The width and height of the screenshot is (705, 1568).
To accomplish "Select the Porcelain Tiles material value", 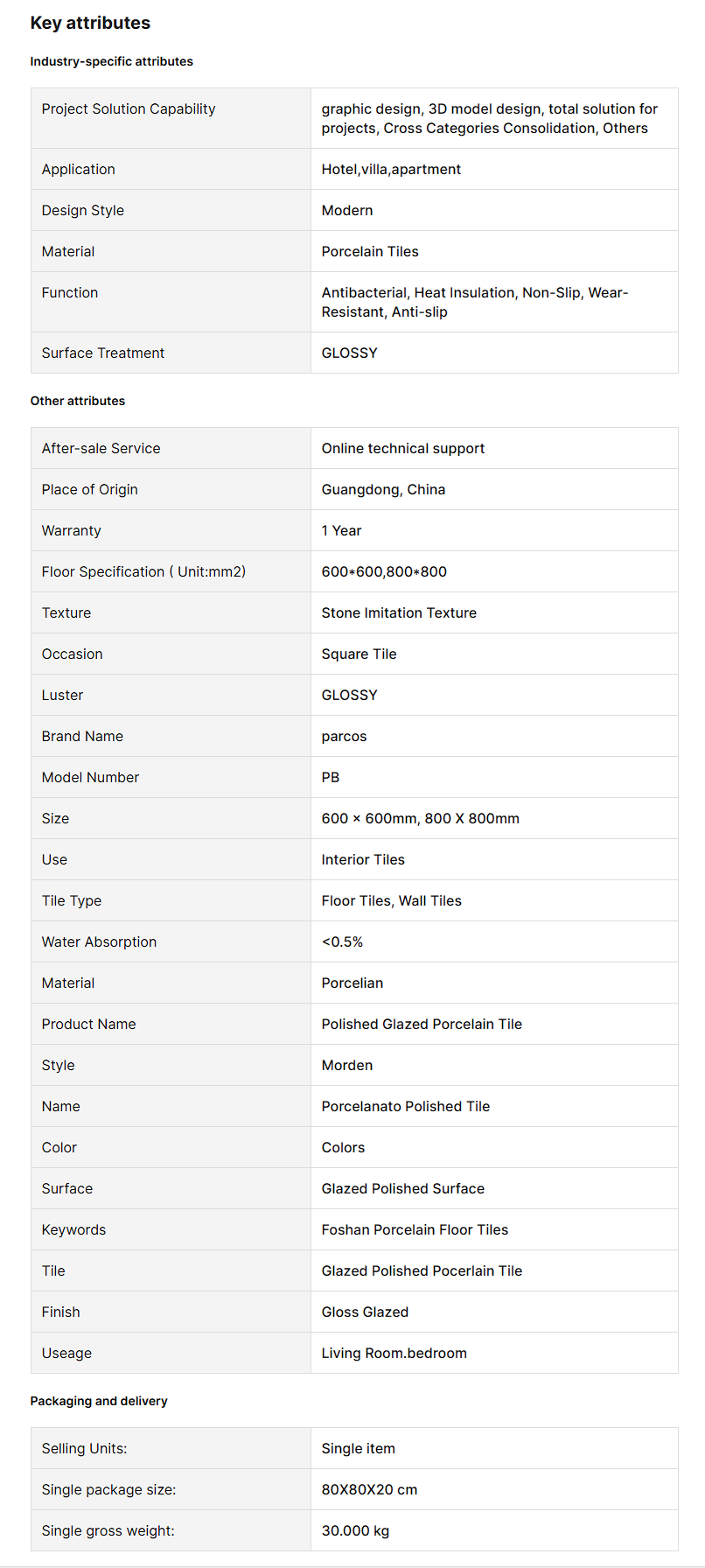I will click(370, 251).
